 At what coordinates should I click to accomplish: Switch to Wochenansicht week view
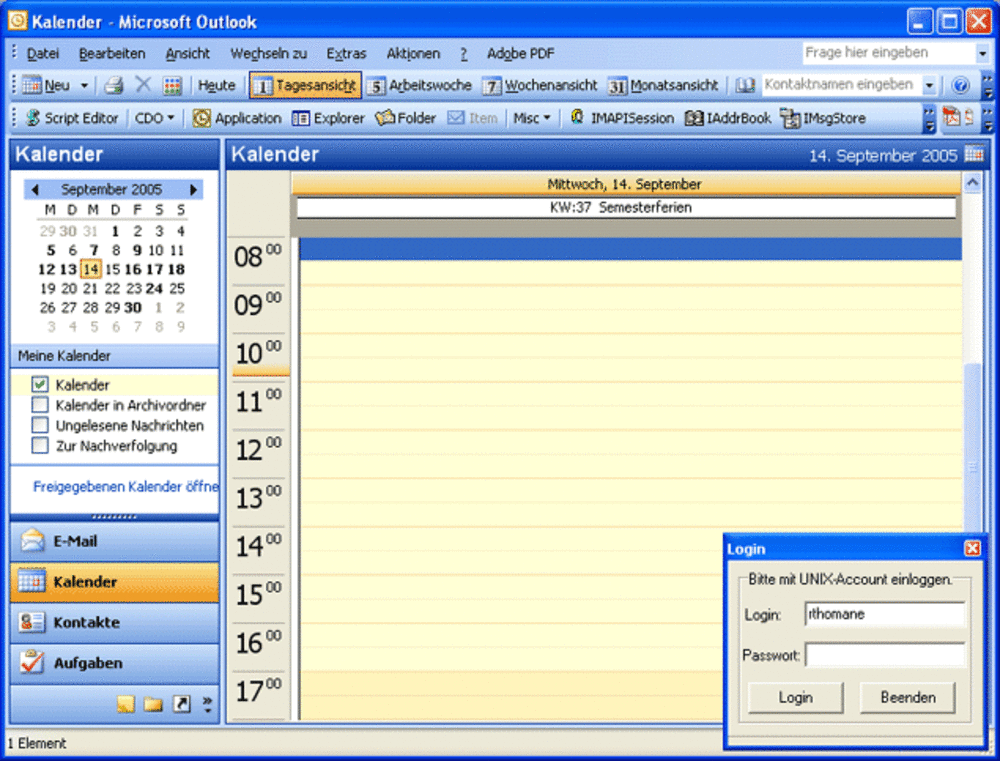tap(540, 85)
